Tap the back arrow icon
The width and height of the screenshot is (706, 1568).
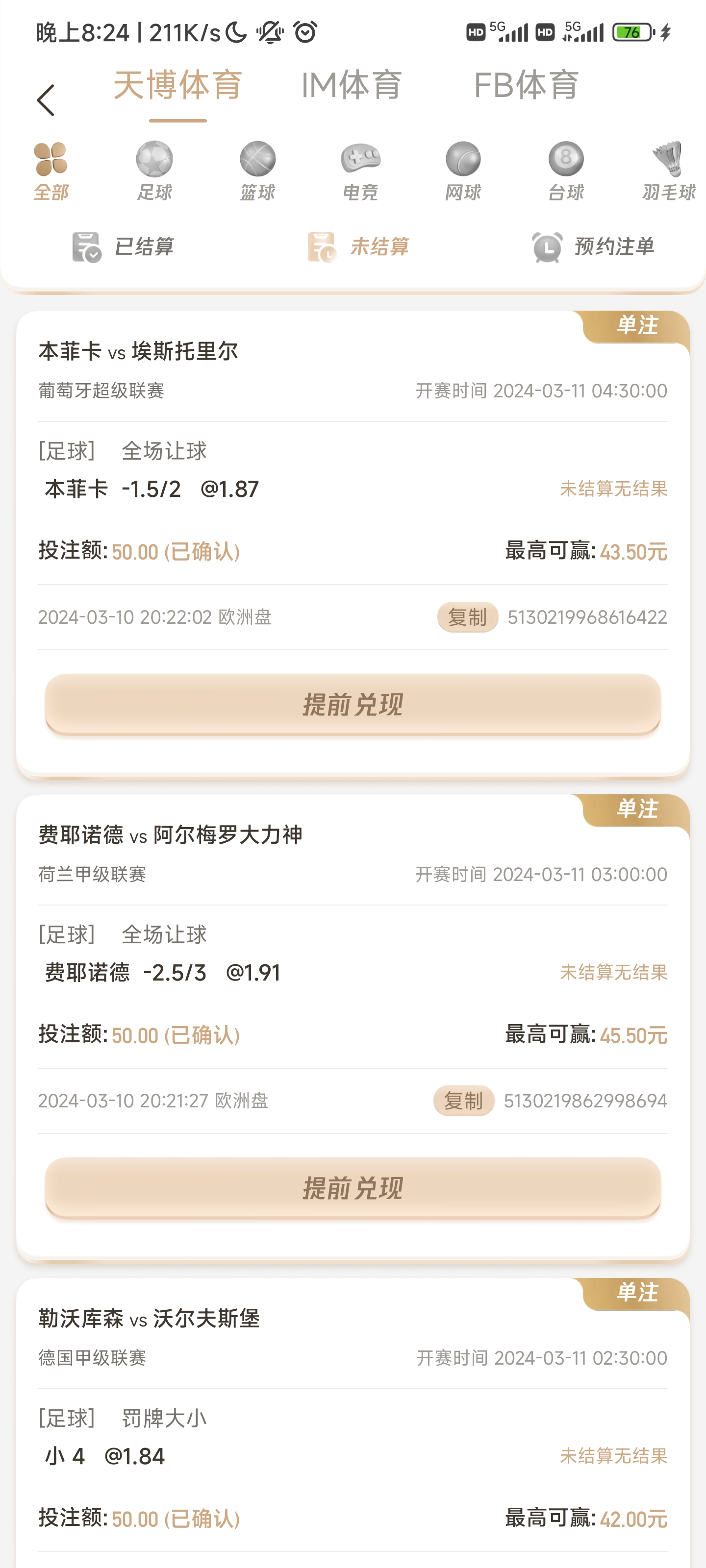(46, 100)
